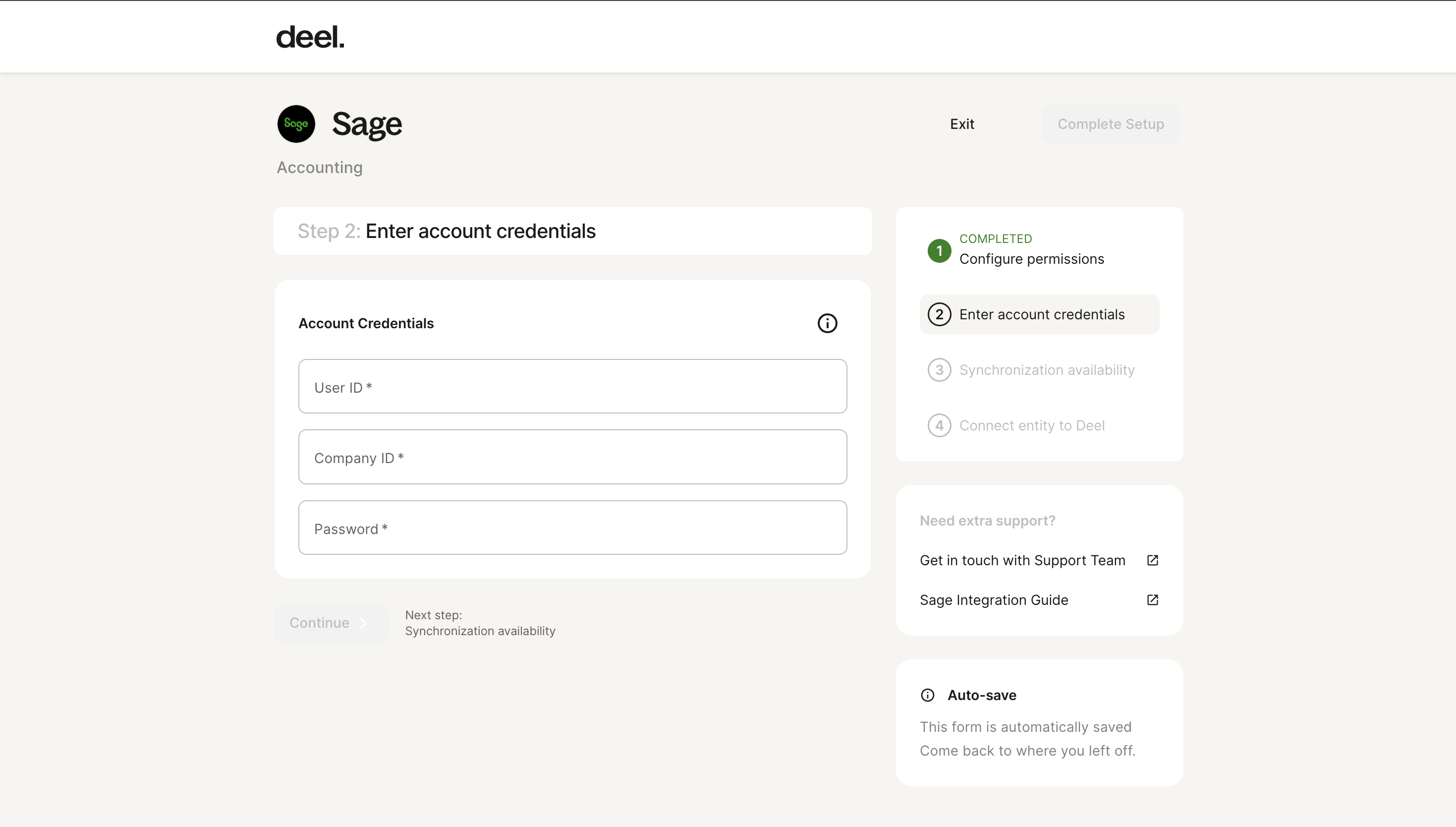The image size is (1456, 827).
Task: Click the 'Account Credentials' heading
Action: pos(366,323)
